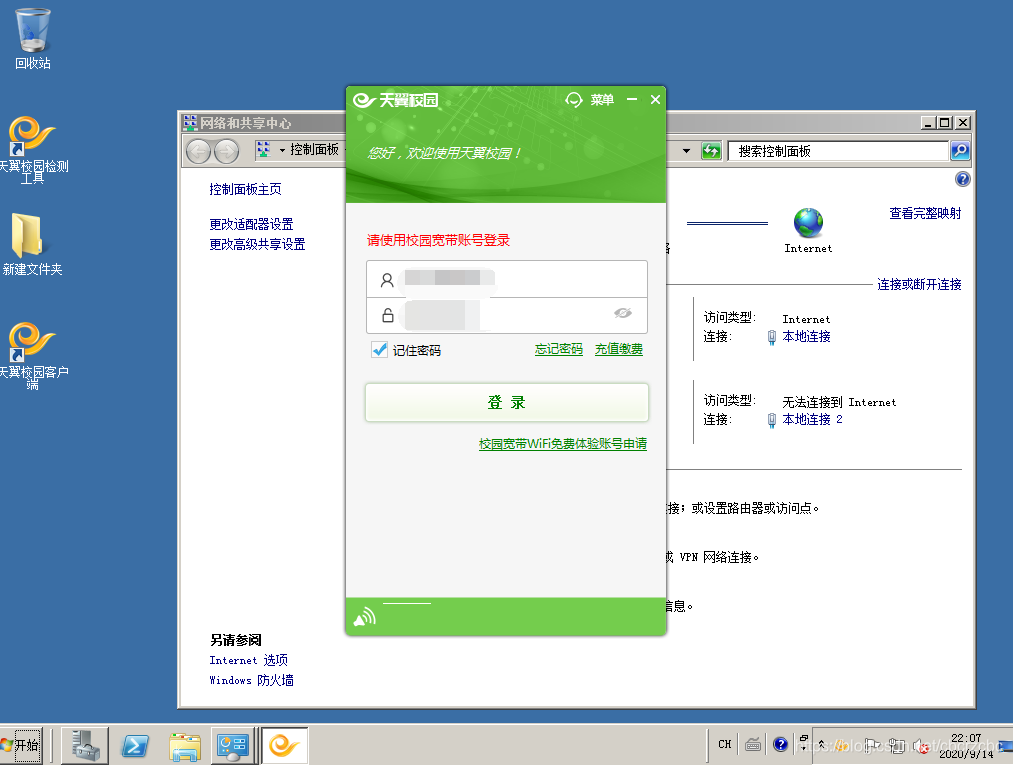Click muted volume tray icon
This screenshot has width=1013, height=765.
[x=922, y=747]
